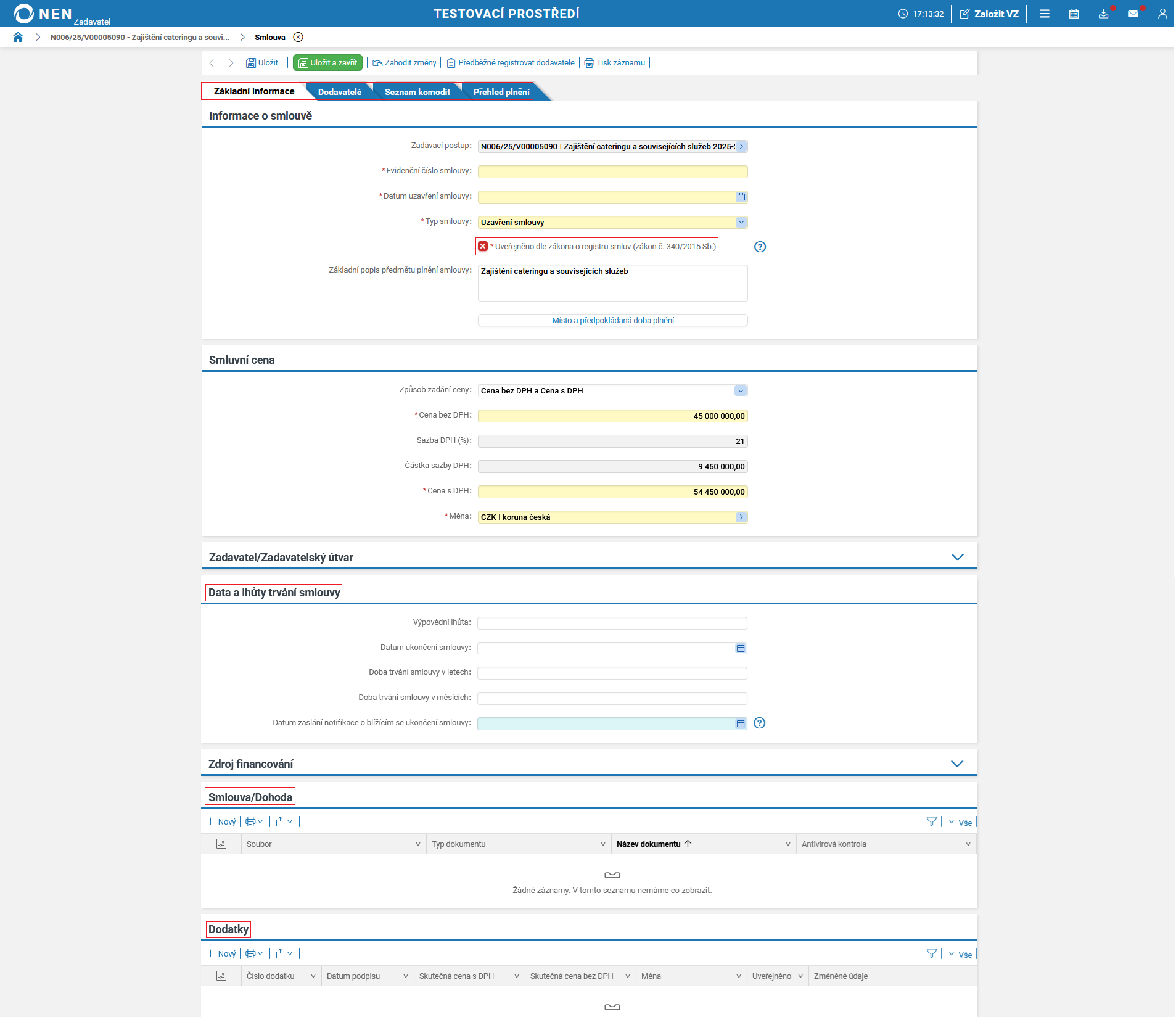Viewport: 1176px width, 1017px height.
Task: Click filter icon in Smlouva/Dohoda table
Action: [x=931, y=821]
